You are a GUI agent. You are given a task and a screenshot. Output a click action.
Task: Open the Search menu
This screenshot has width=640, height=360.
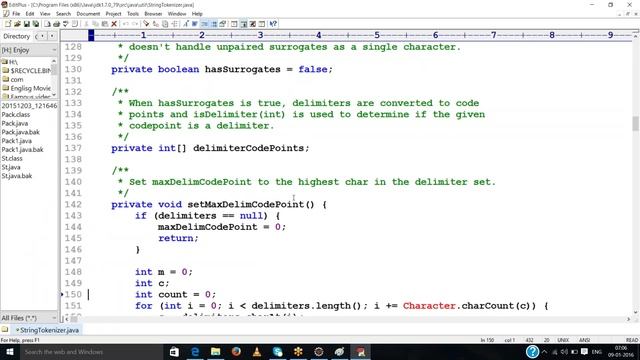63,14
